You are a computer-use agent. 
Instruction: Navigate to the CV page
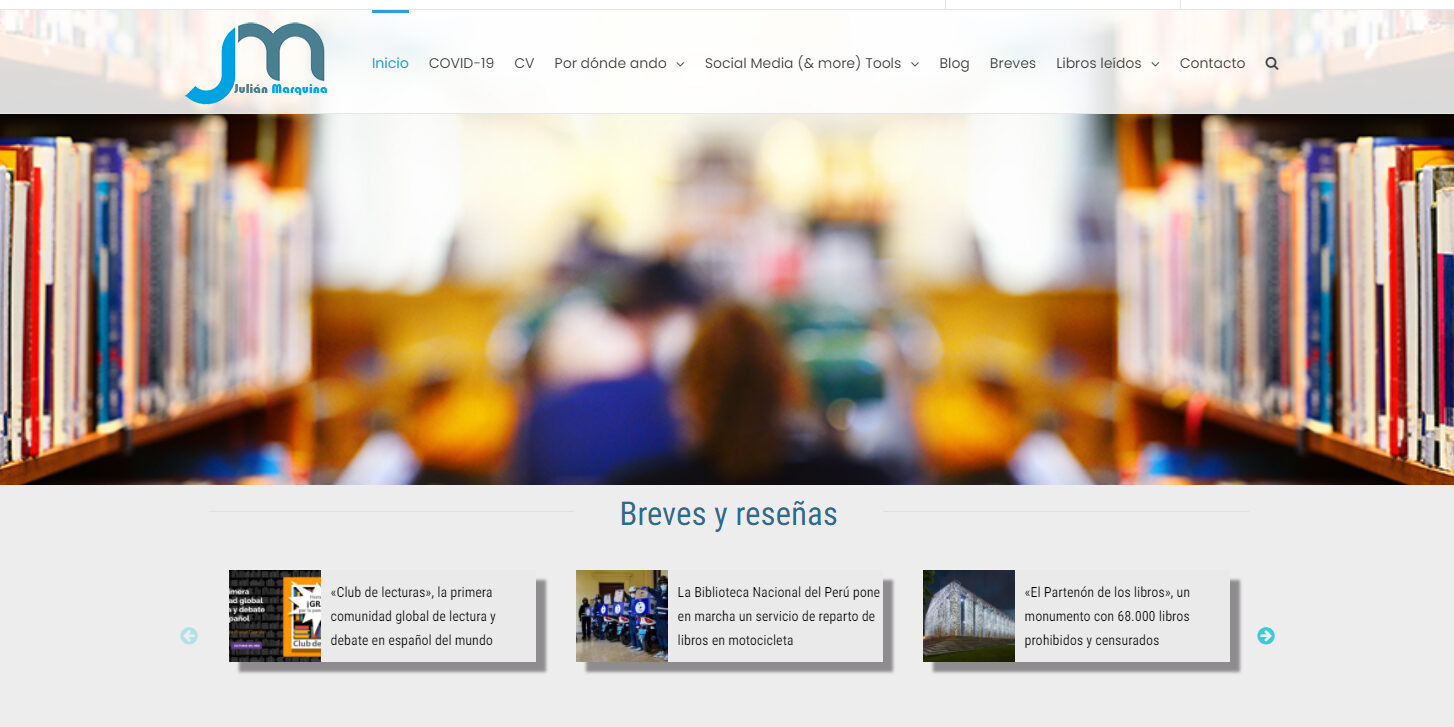(x=524, y=63)
